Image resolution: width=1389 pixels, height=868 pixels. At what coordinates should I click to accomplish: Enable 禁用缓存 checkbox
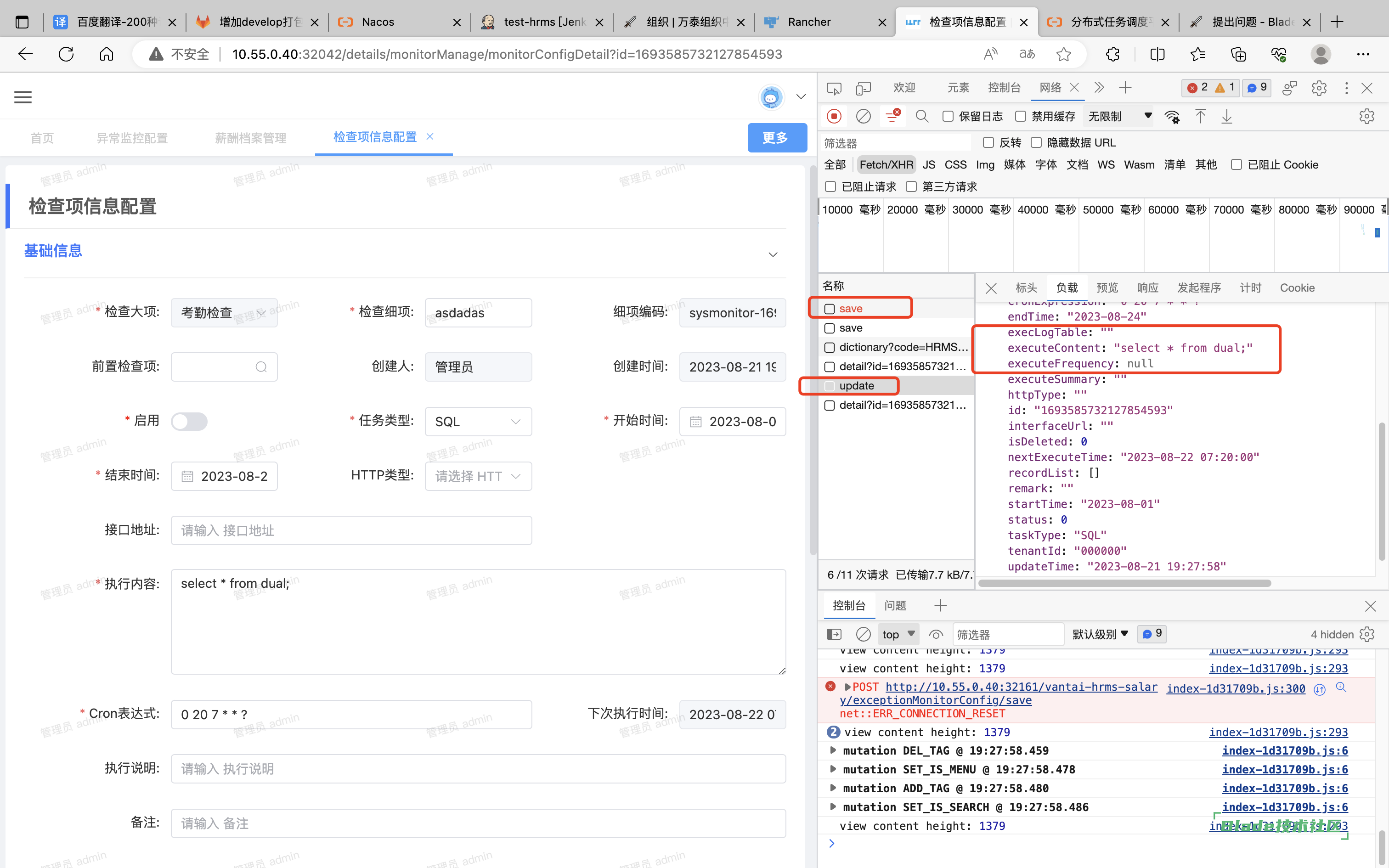pos(1021,117)
